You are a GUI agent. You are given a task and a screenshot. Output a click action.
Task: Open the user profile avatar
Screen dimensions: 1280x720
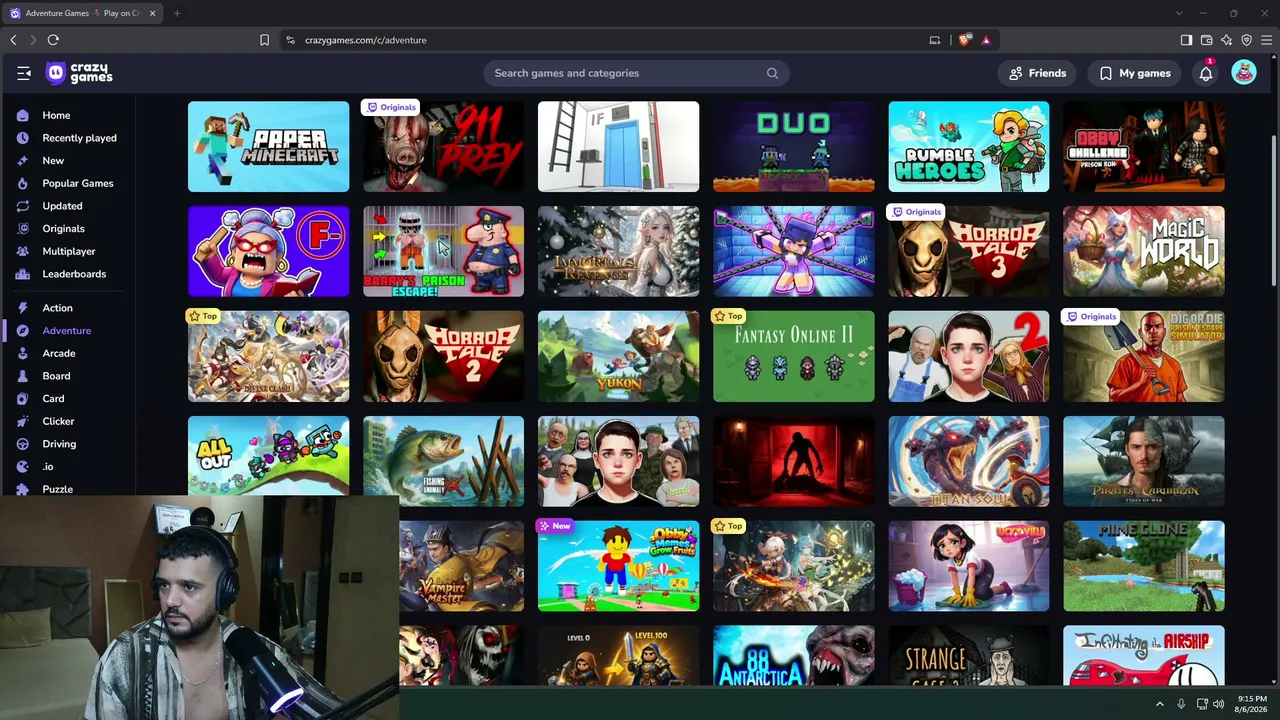(x=1244, y=73)
